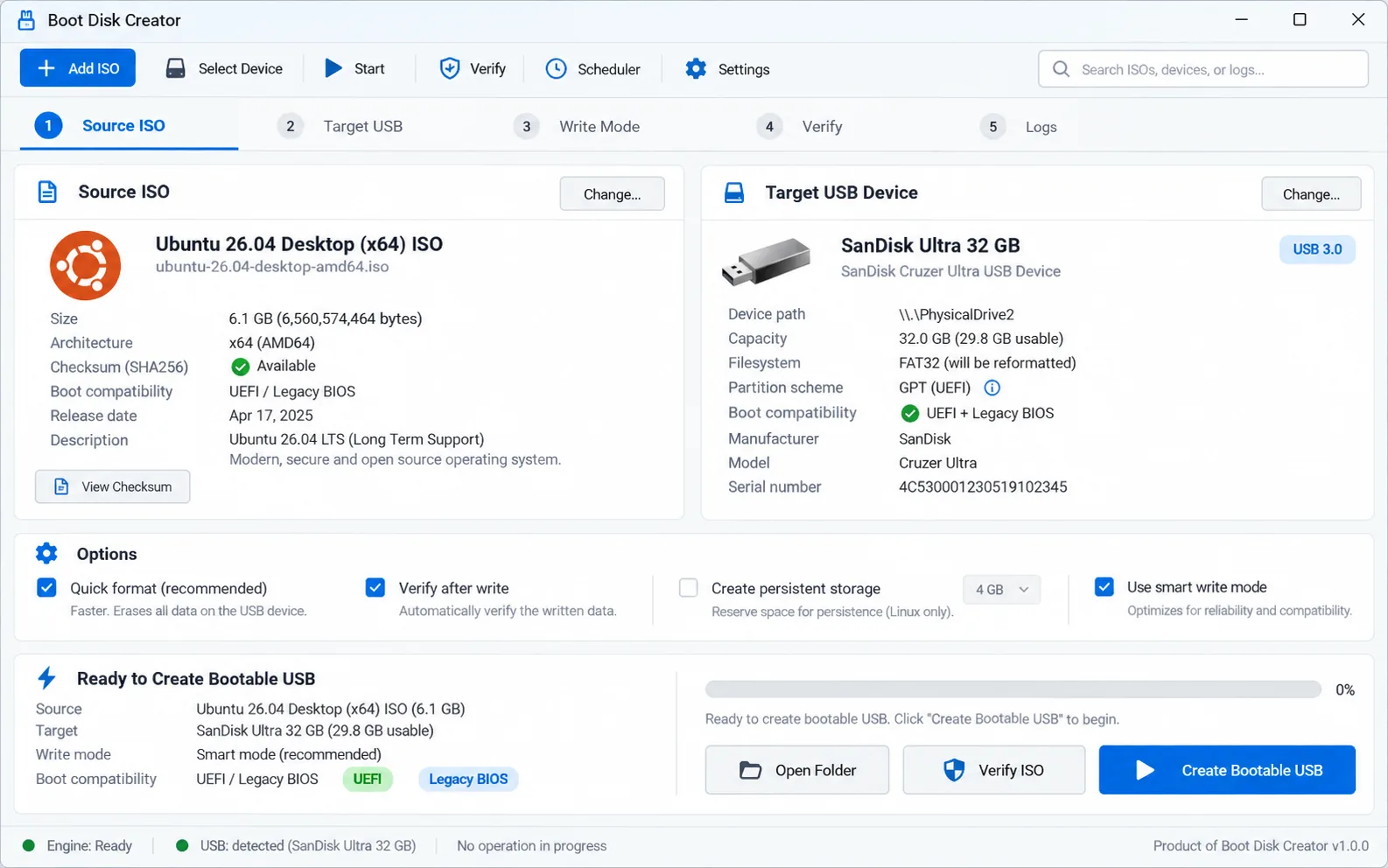
Task: Click the Verify shield toolbar item
Action: pyautogui.click(x=473, y=68)
